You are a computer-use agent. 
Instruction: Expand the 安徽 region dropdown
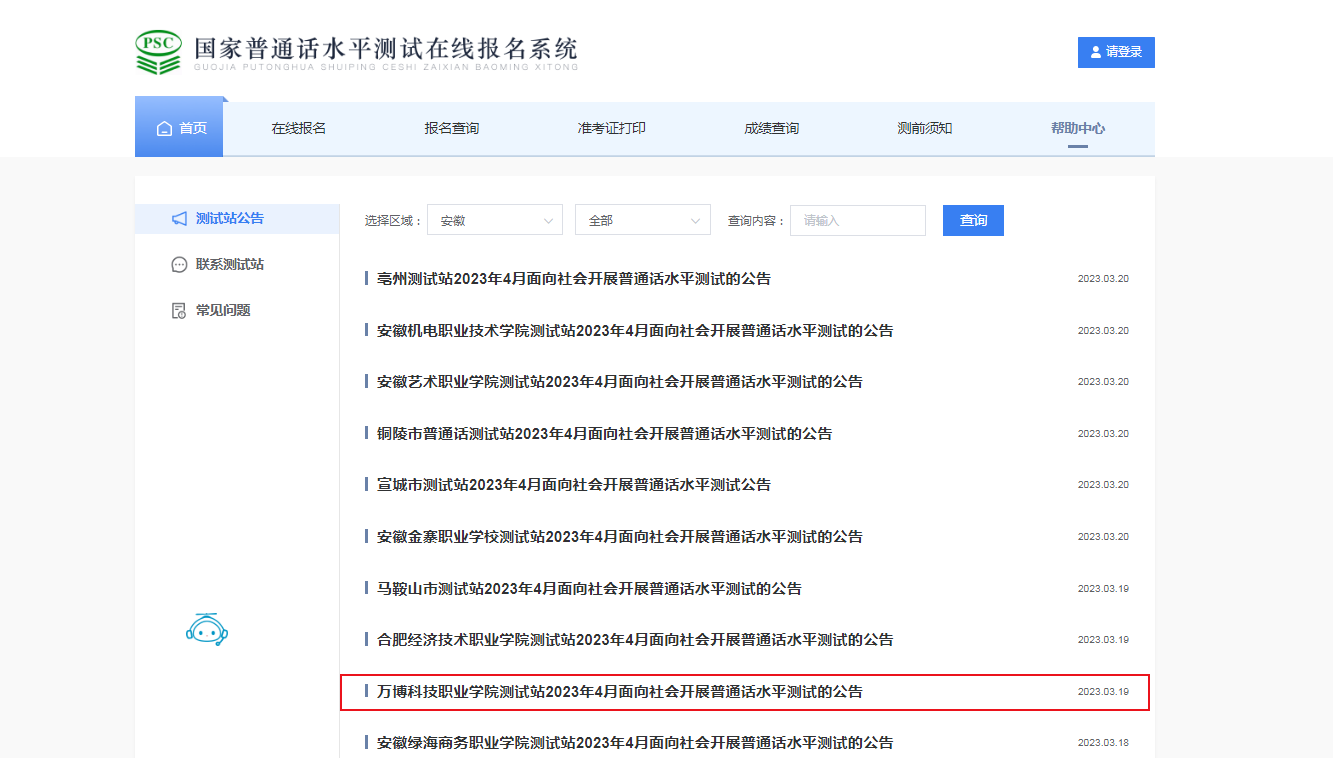tap(495, 220)
